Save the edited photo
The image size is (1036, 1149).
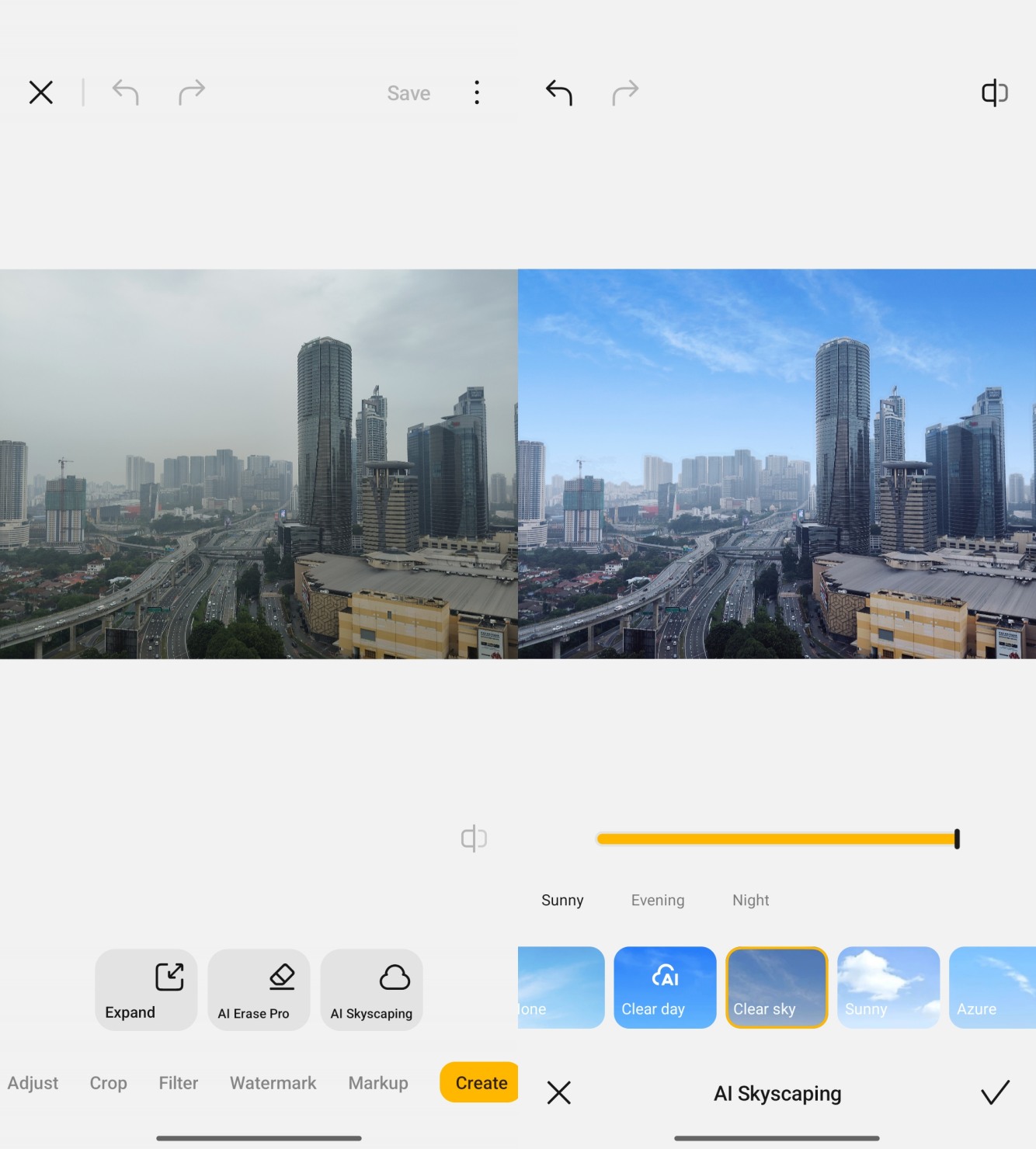[x=408, y=93]
